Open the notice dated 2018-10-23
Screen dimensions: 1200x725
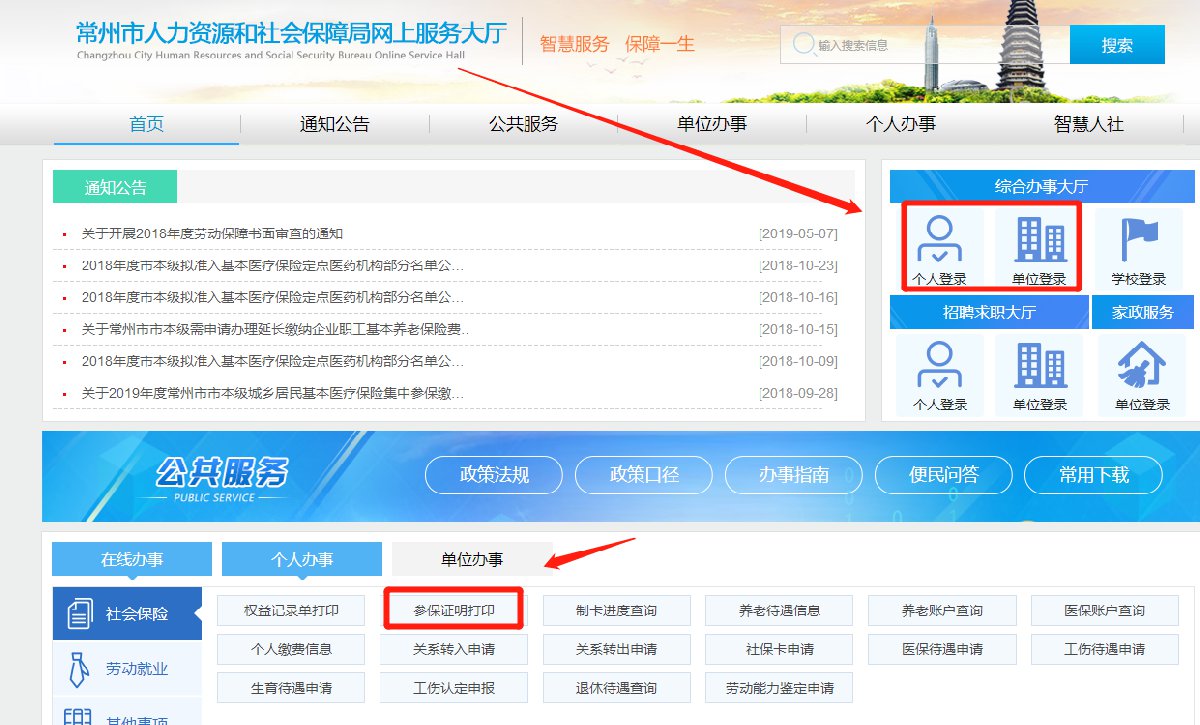pos(273,266)
